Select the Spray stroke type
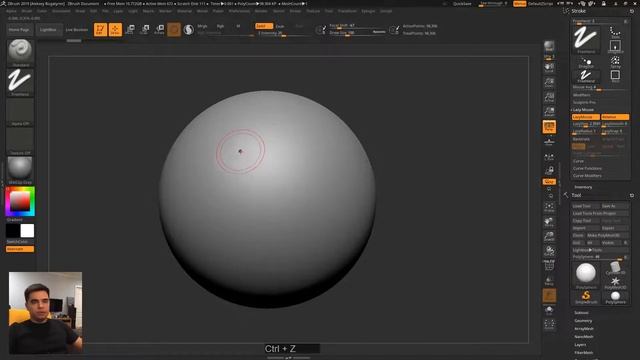Viewport: 640px width, 360px height. point(615,62)
